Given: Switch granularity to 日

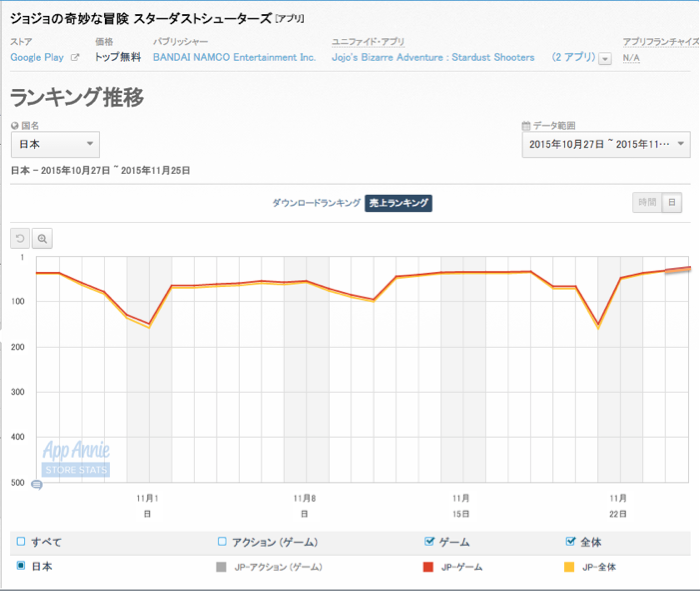Looking at the screenshot, I should 672,203.
